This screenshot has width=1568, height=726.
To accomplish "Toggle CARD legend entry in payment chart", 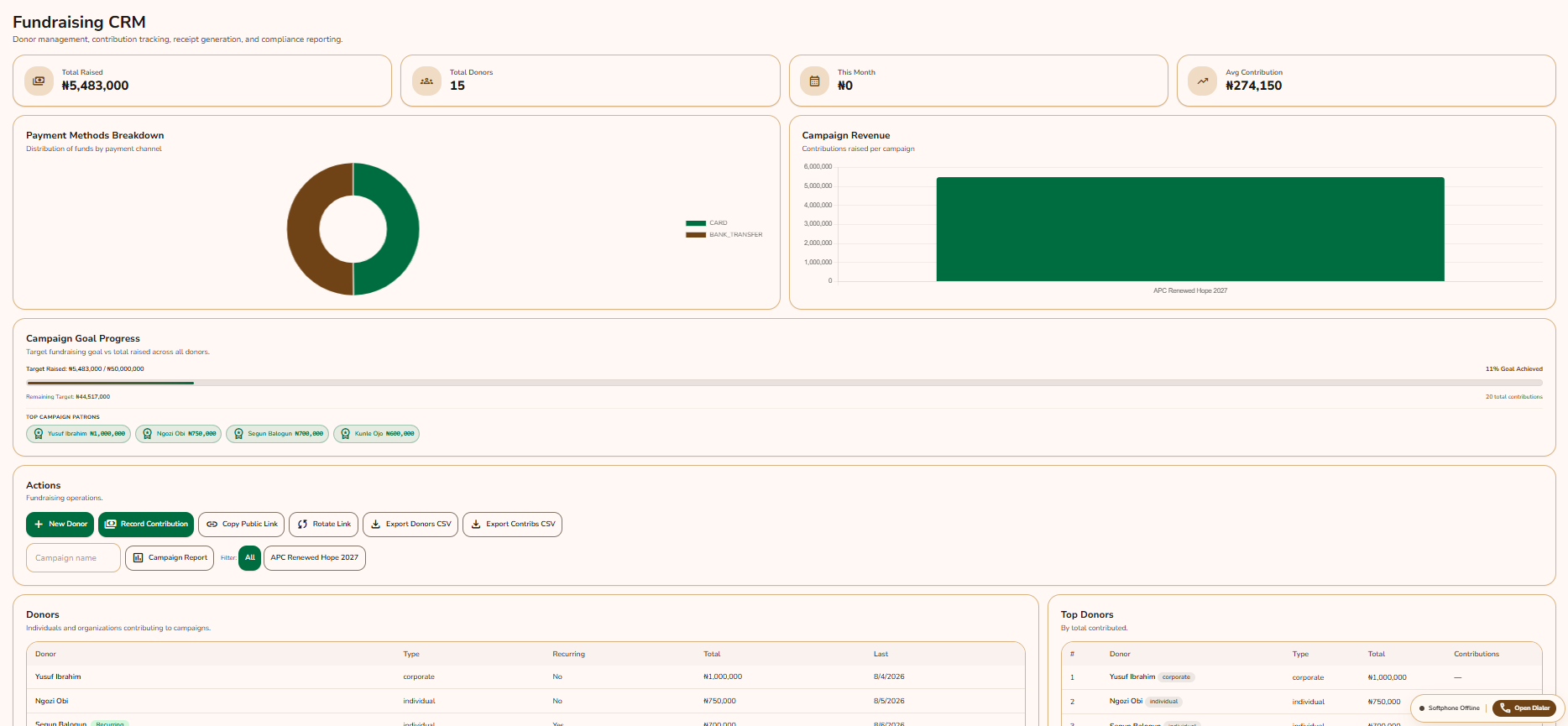I will [x=707, y=223].
